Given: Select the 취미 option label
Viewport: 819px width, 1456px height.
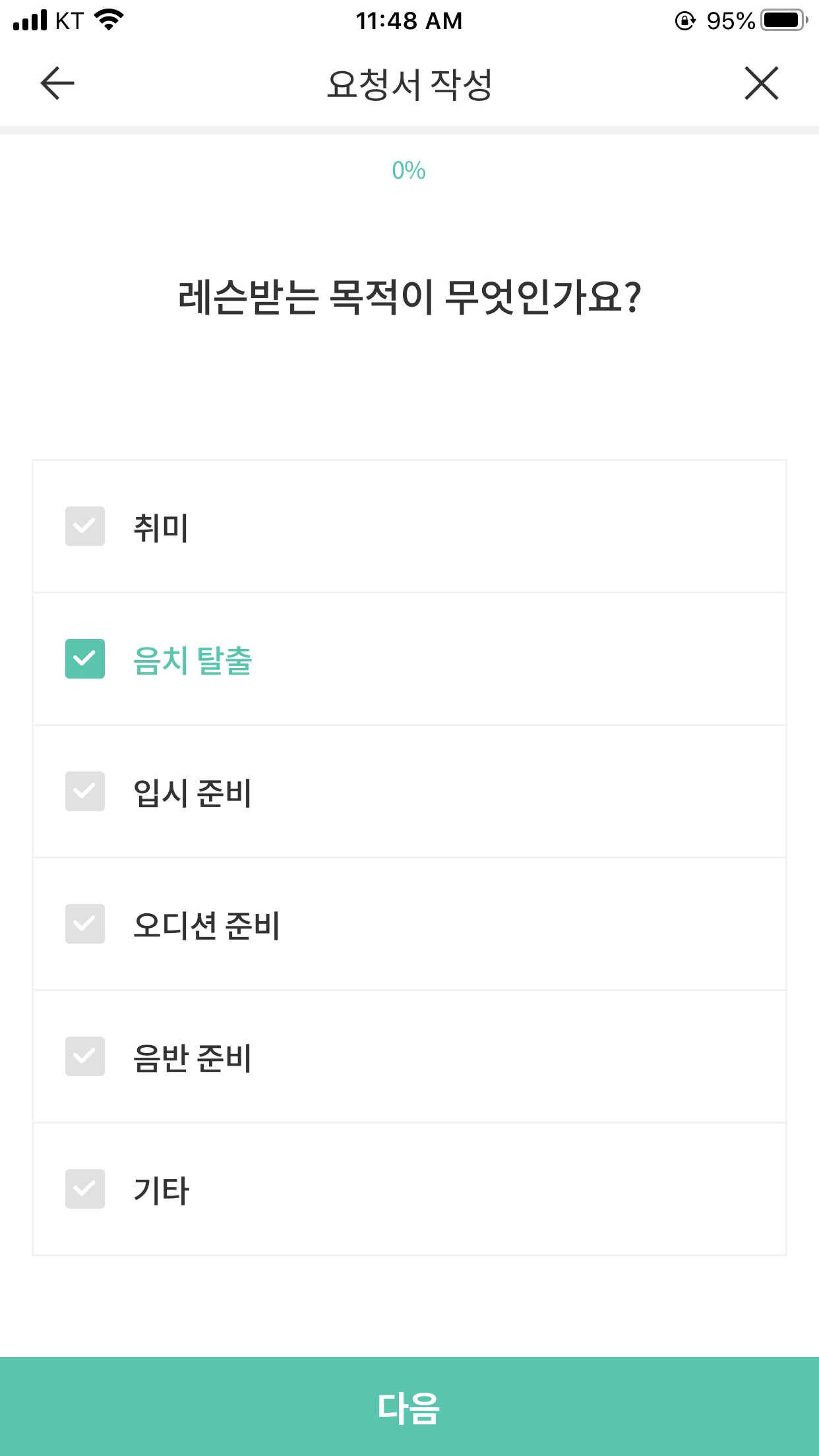Looking at the screenshot, I should pyautogui.click(x=161, y=528).
